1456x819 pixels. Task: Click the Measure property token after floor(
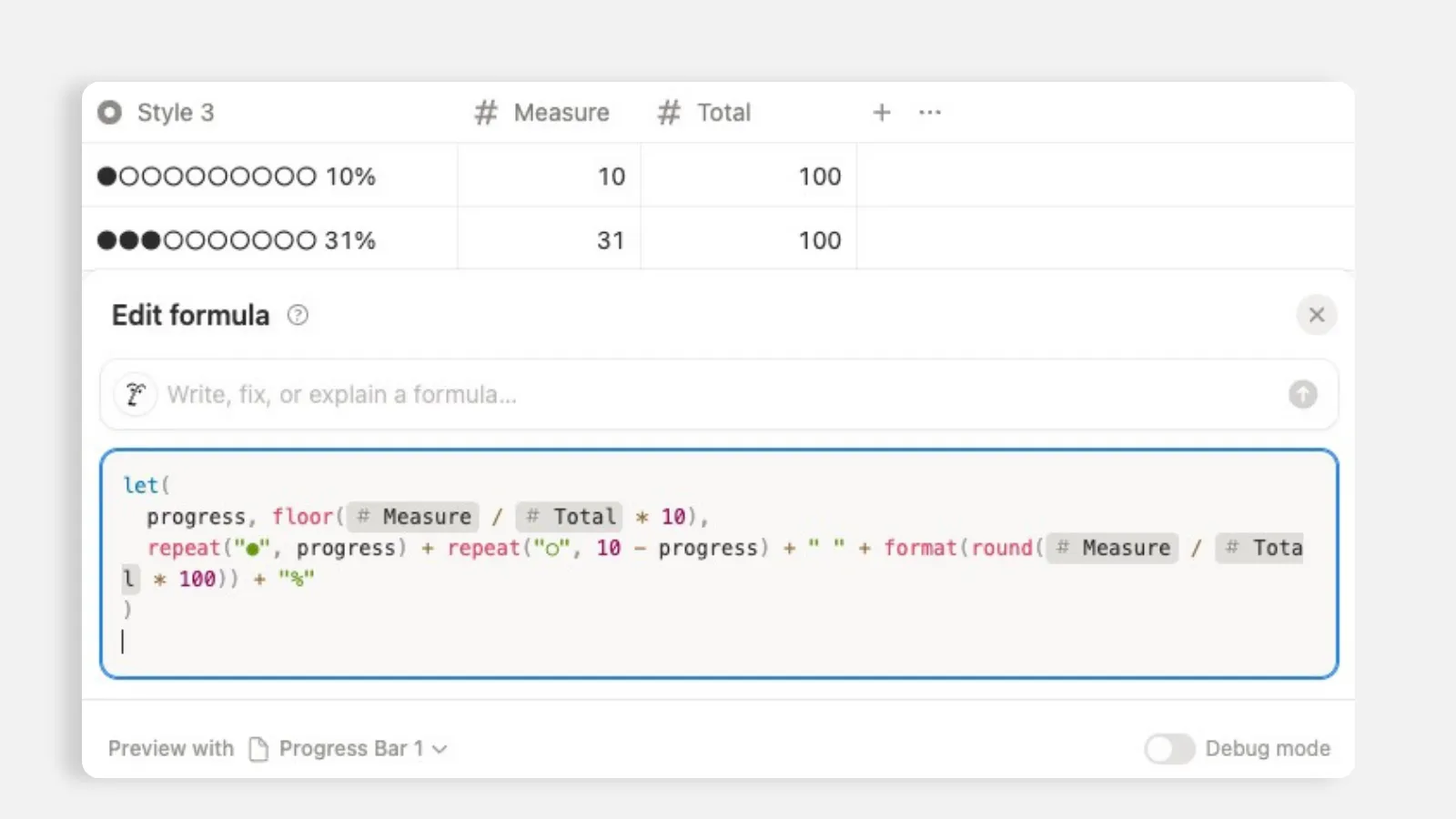click(x=414, y=517)
